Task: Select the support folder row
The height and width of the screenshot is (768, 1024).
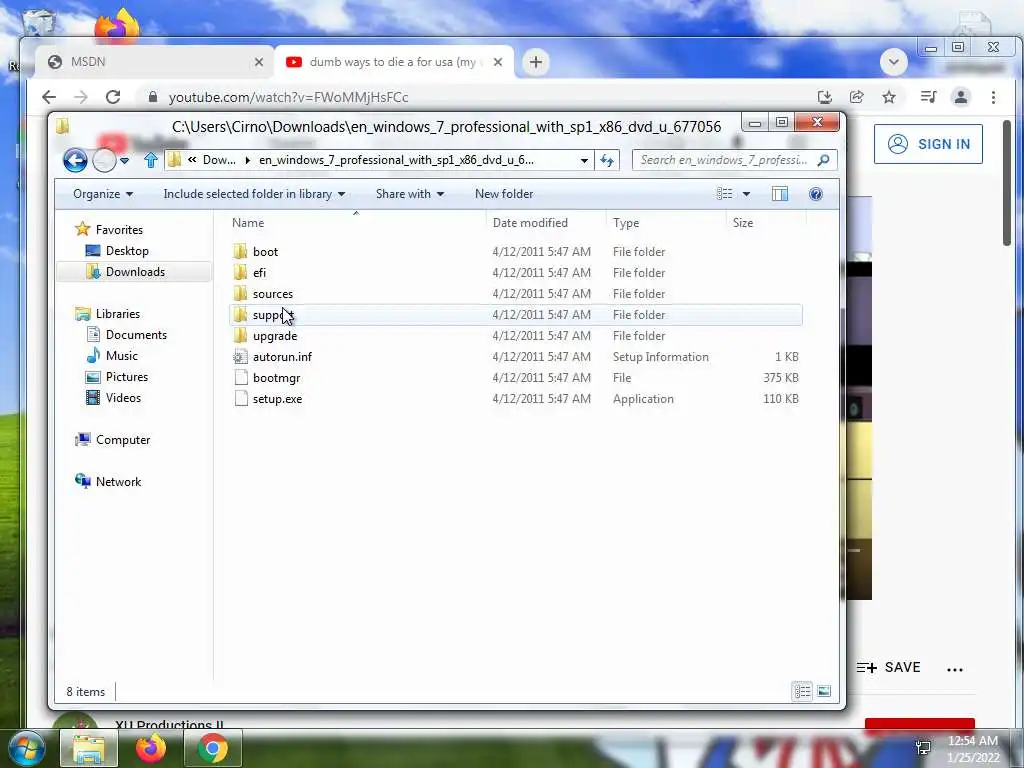Action: pos(516,315)
